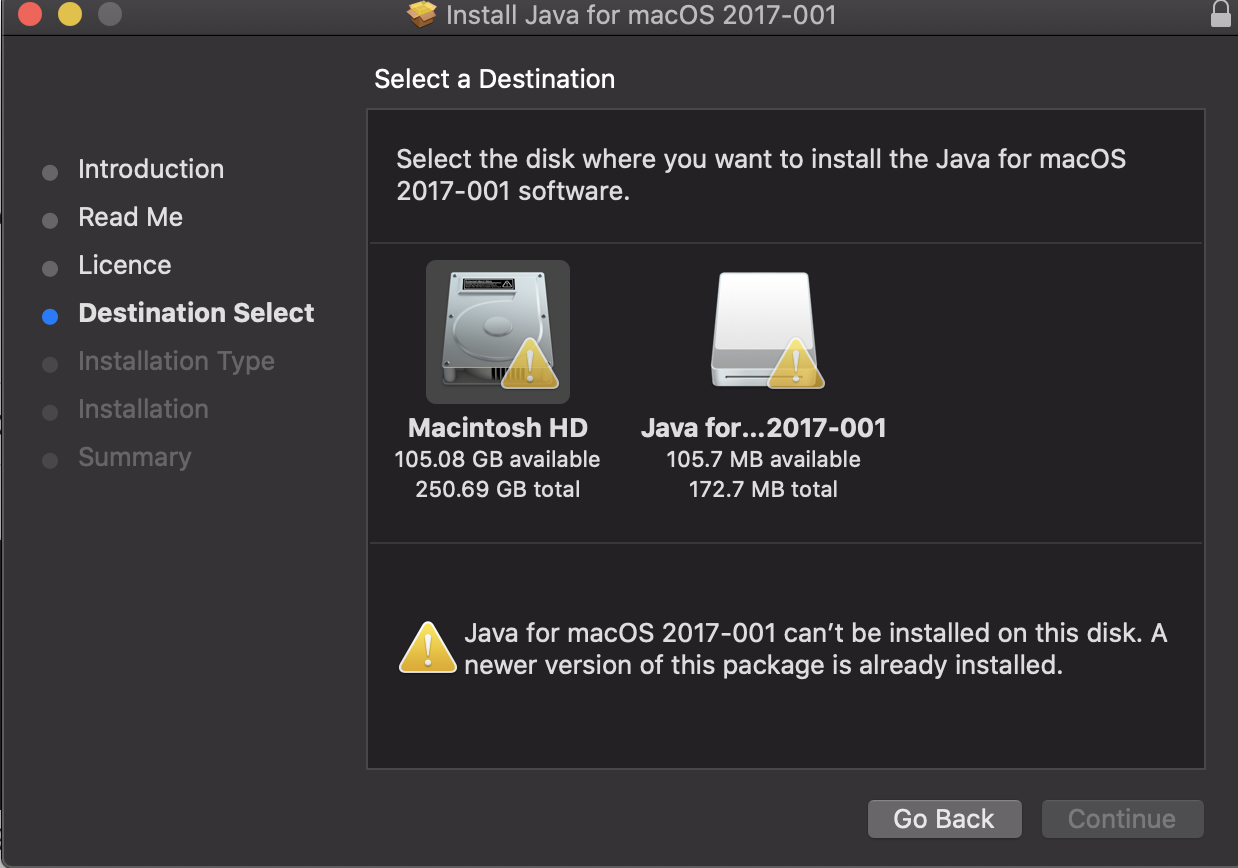Open the Read Me step in sidebar
The height and width of the screenshot is (868, 1238).
pos(130,217)
